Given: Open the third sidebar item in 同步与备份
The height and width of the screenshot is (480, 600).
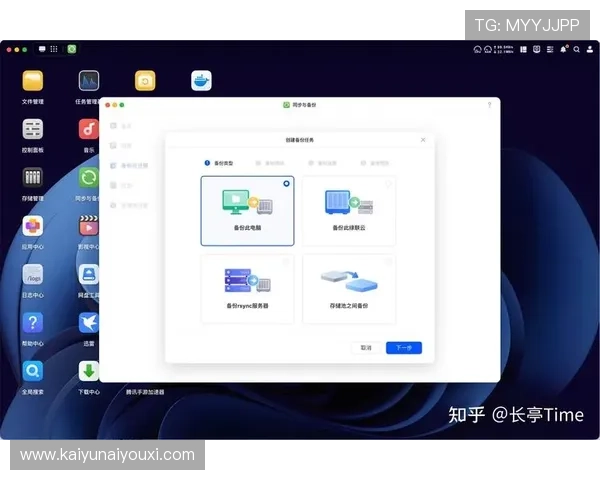Looking at the screenshot, I should point(129,165).
